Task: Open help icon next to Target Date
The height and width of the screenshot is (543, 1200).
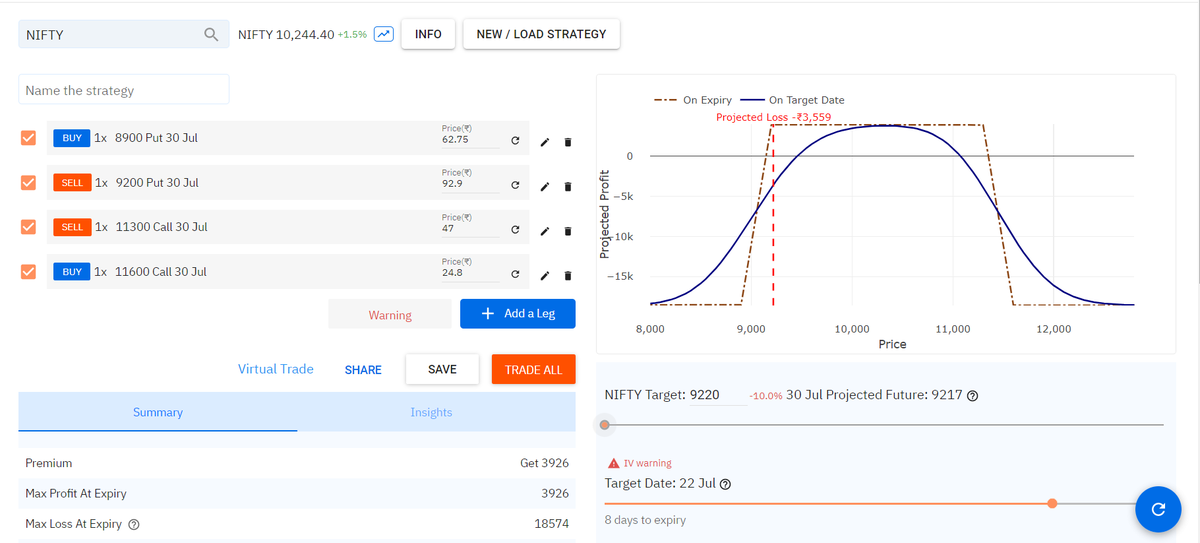Action: click(x=725, y=484)
